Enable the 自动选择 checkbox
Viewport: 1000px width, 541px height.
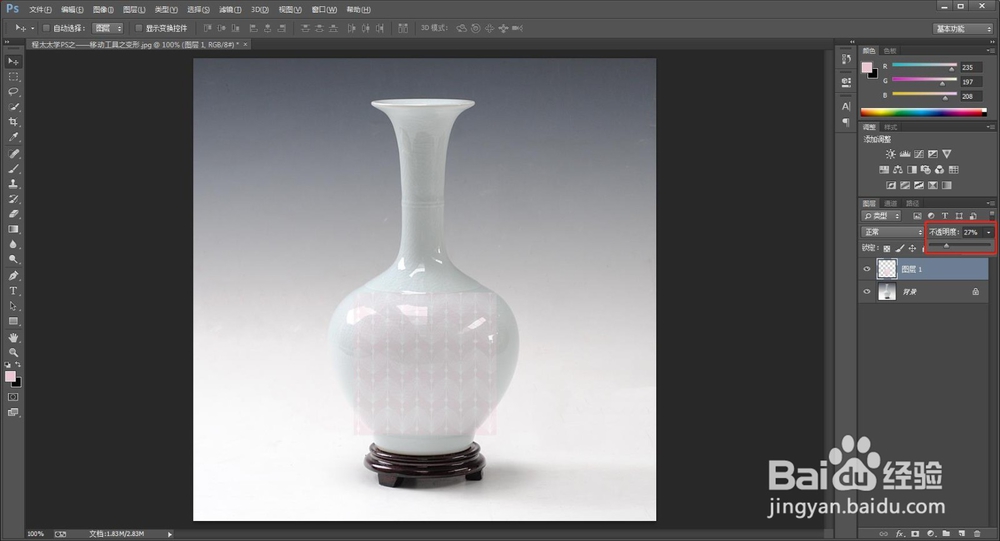[x=46, y=28]
